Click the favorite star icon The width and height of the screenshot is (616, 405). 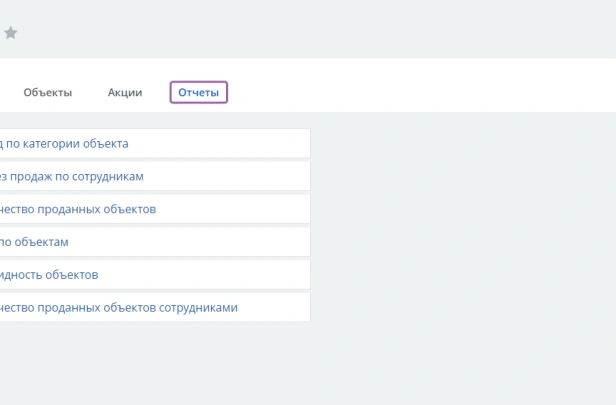click(11, 33)
